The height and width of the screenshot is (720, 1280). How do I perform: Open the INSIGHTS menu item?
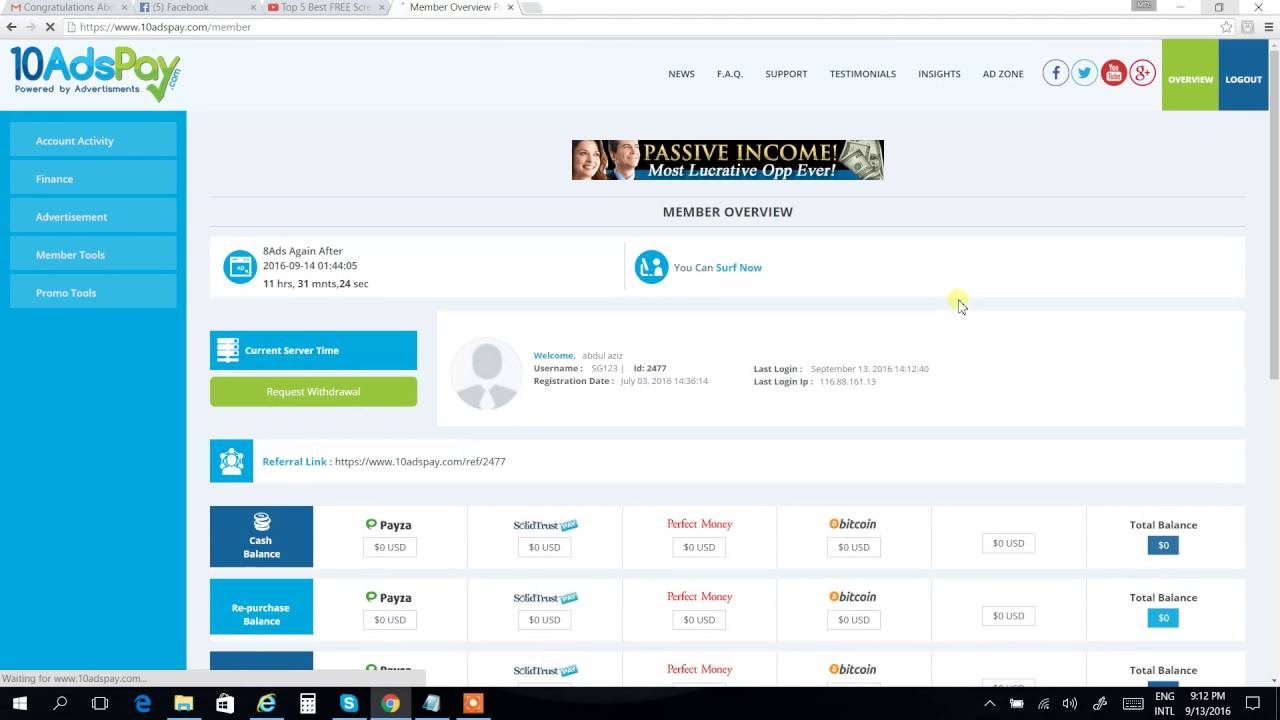939,74
